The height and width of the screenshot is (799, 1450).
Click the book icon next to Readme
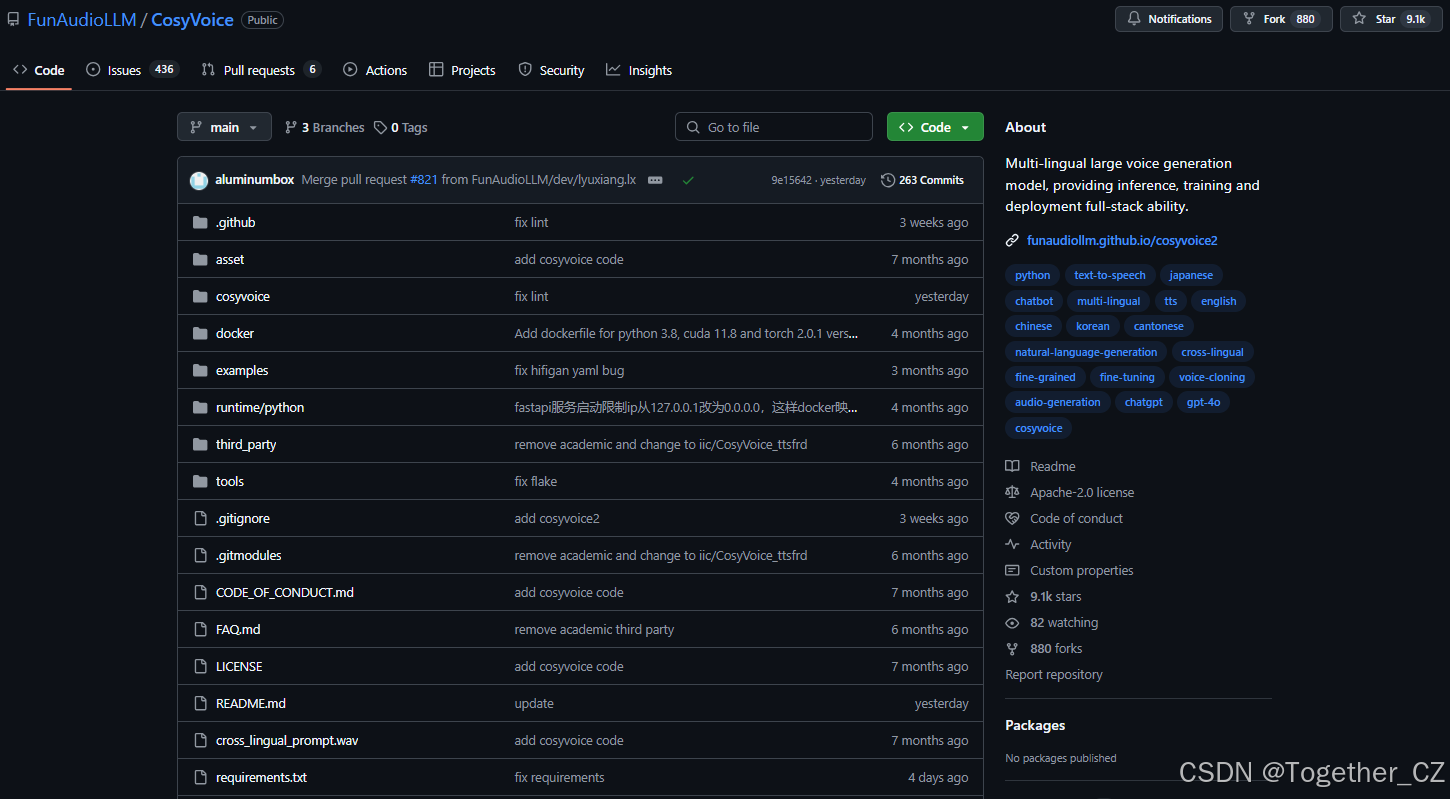(x=1013, y=466)
